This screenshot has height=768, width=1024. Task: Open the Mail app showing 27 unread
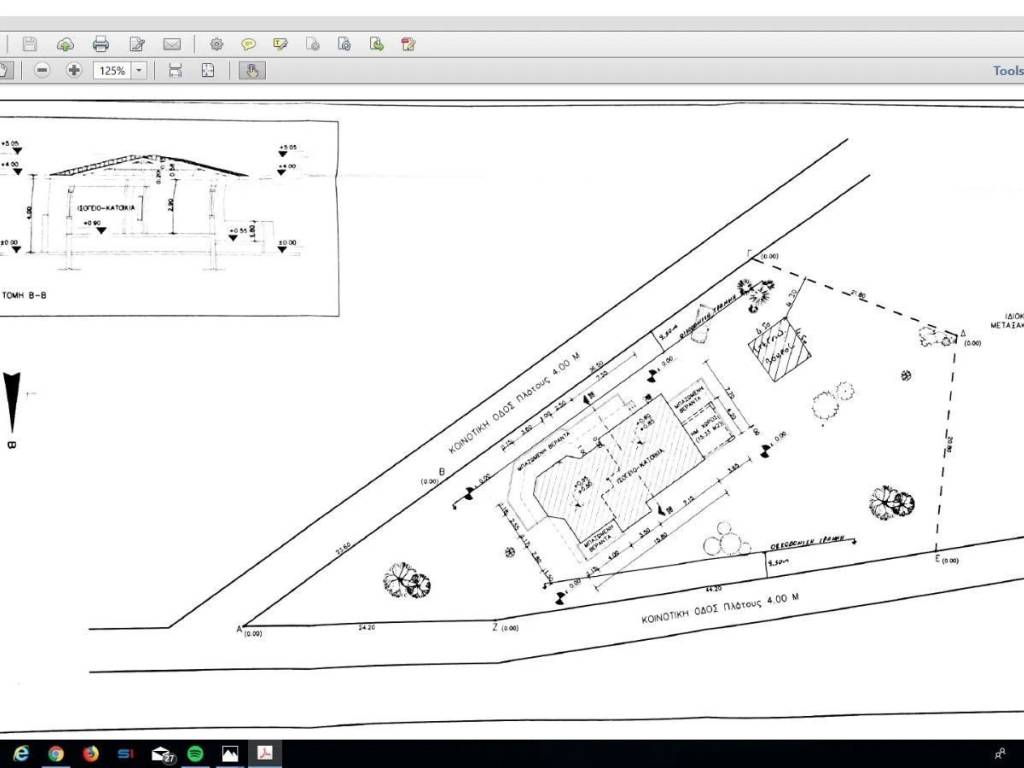(161, 753)
